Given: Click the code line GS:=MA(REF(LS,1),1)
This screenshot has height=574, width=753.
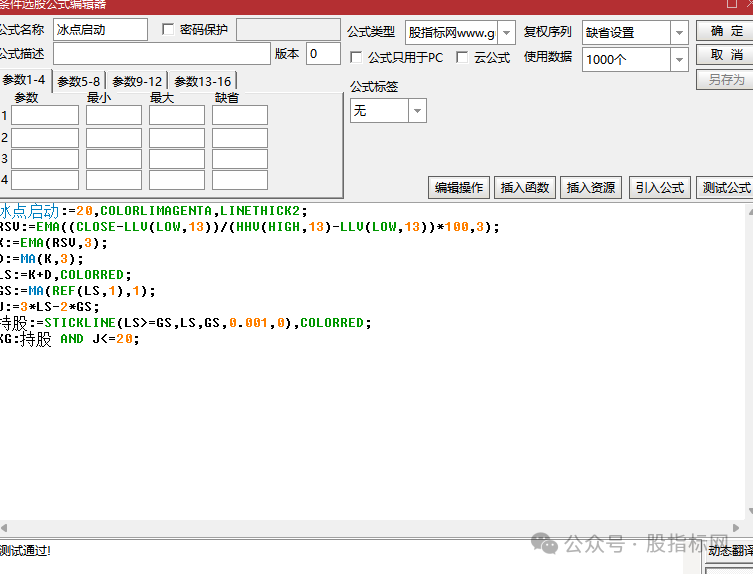Looking at the screenshot, I should [x=78, y=291].
